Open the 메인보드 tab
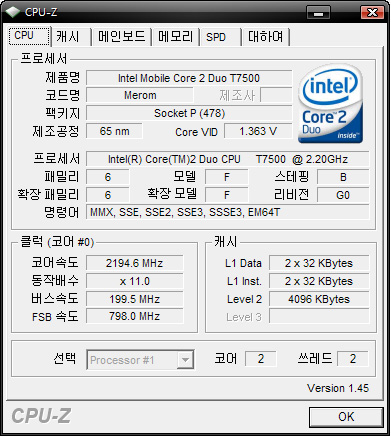This screenshot has width=391, height=437. coord(121,36)
